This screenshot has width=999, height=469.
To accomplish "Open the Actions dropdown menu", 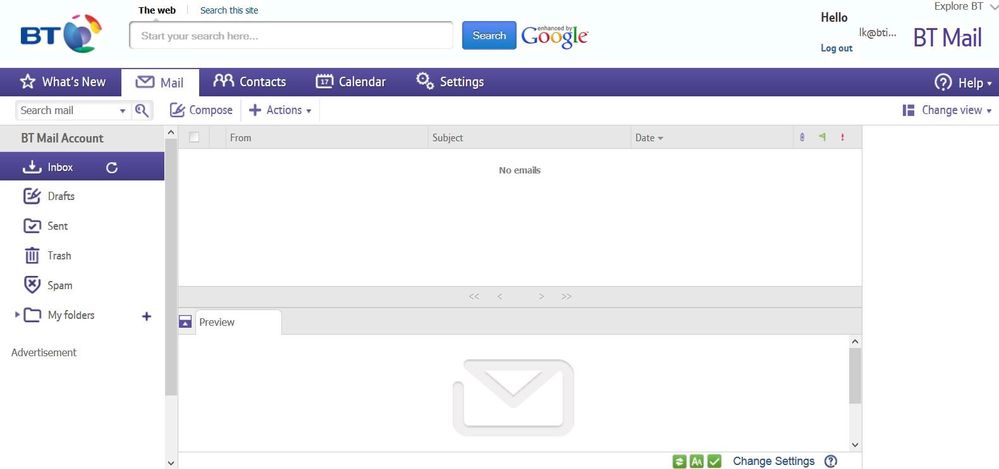I will [280, 110].
